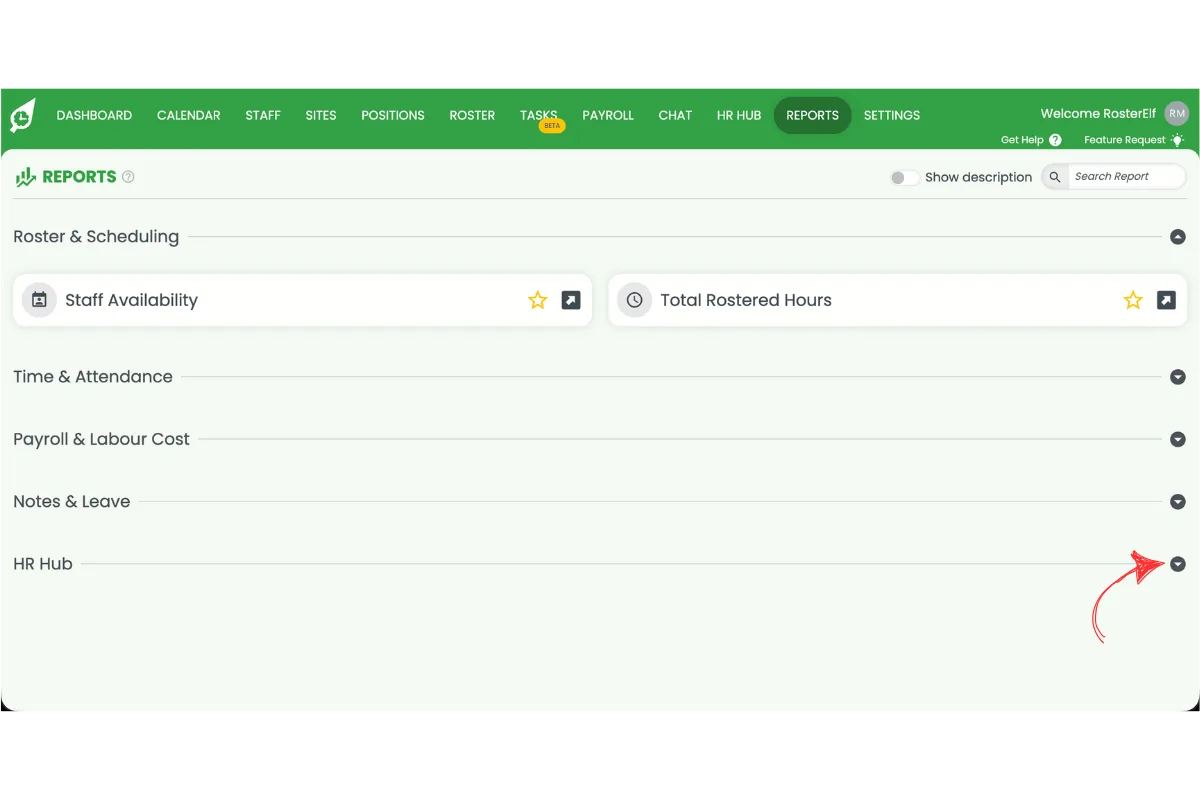1200x800 pixels.
Task: Click the search magnifier icon
Action: click(1055, 177)
